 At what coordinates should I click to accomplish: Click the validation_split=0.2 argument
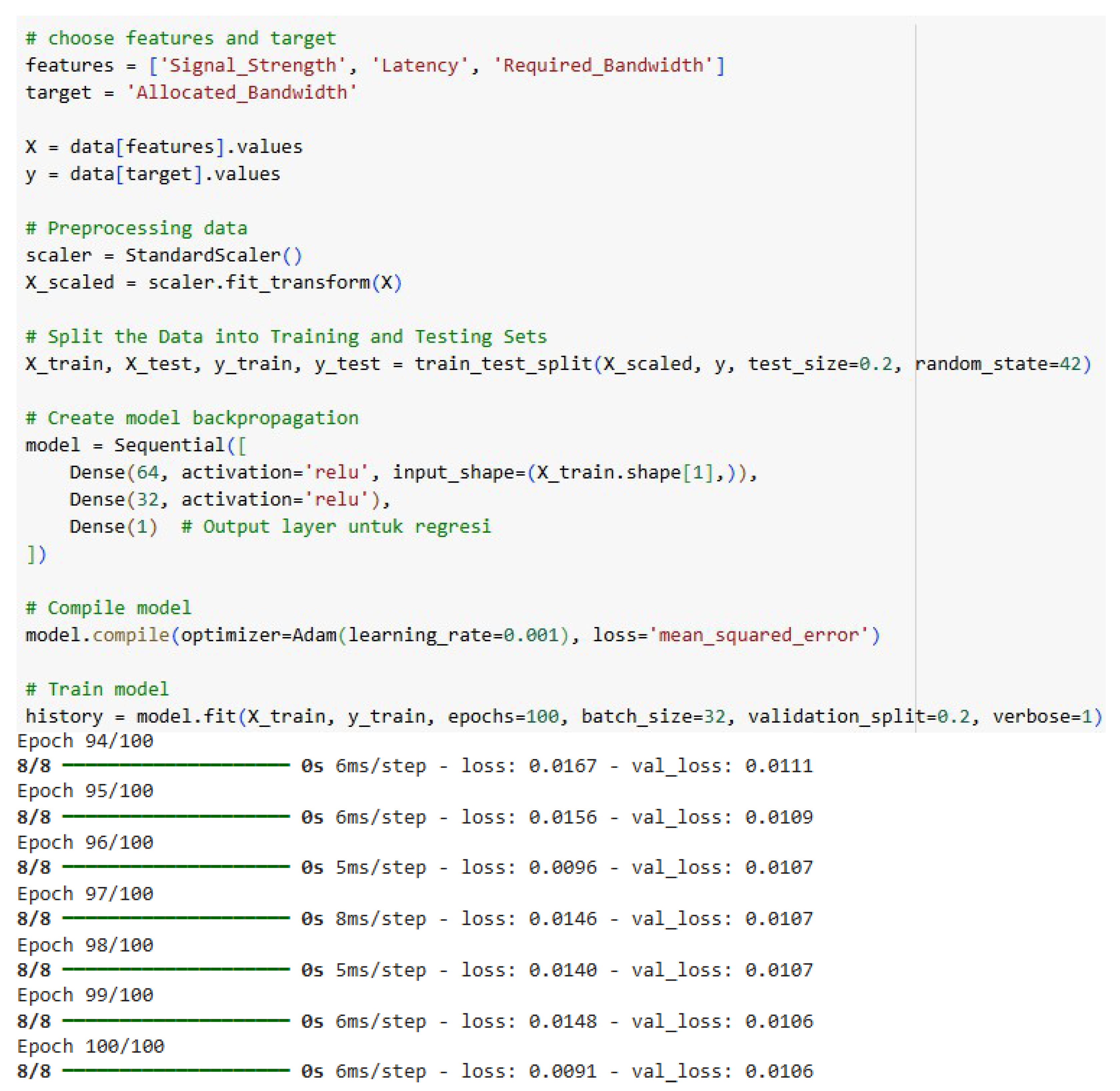point(859,716)
